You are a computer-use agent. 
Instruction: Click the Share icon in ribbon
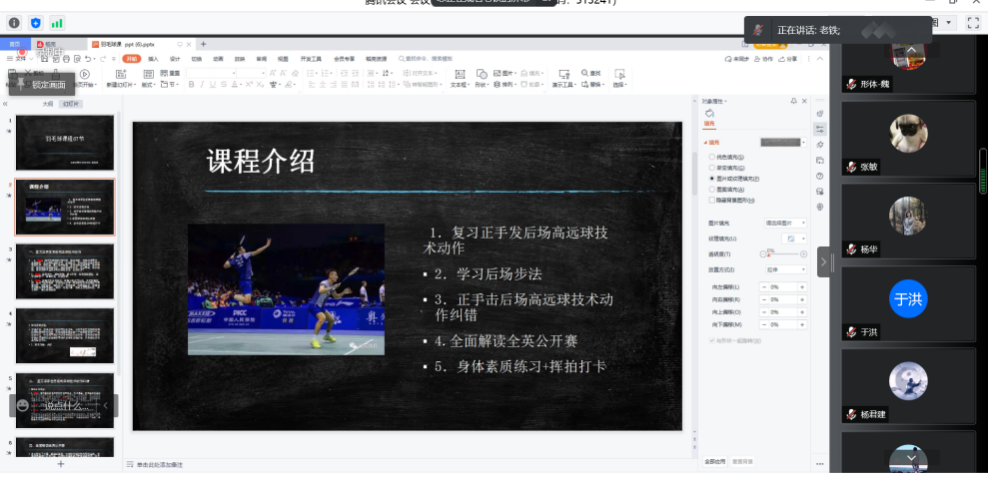click(x=787, y=59)
